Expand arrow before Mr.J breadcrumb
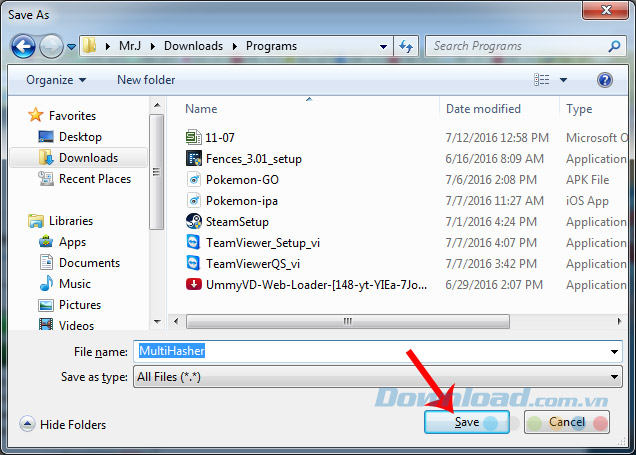The image size is (636, 455). [108, 46]
